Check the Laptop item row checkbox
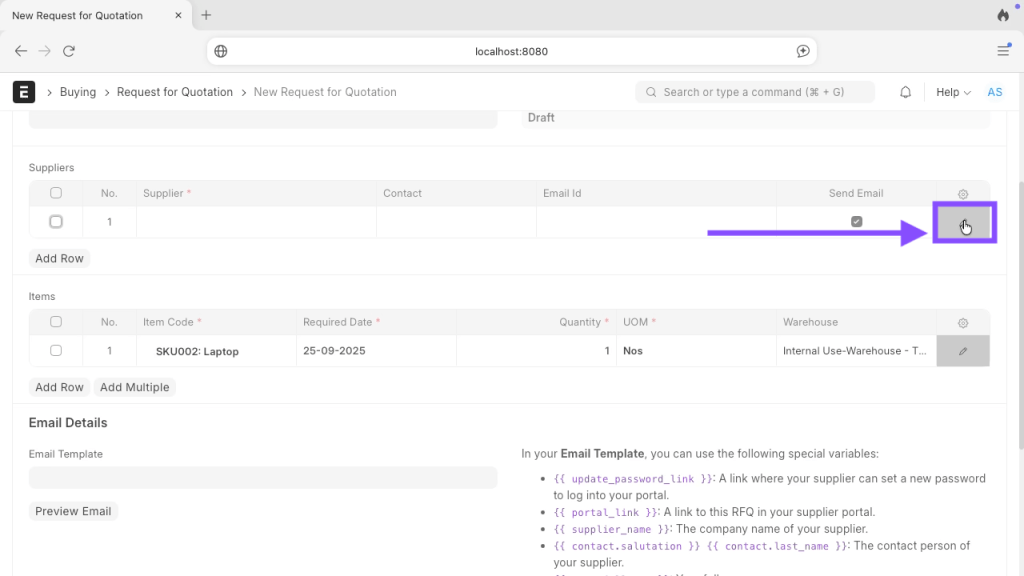The height and width of the screenshot is (576, 1024). click(56, 351)
